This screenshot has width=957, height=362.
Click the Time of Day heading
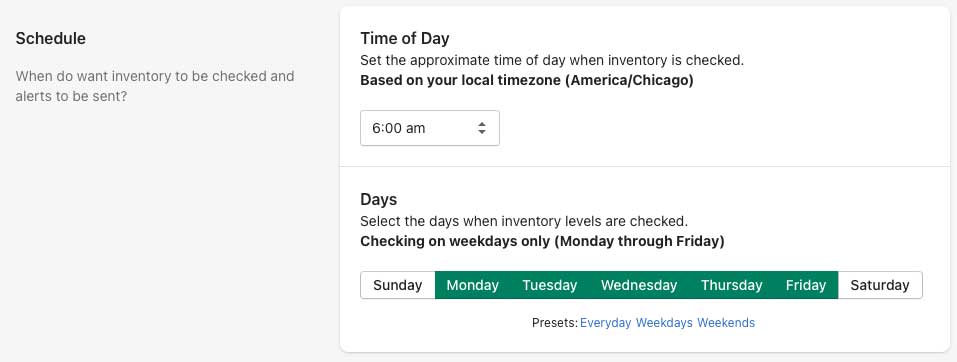coord(405,38)
